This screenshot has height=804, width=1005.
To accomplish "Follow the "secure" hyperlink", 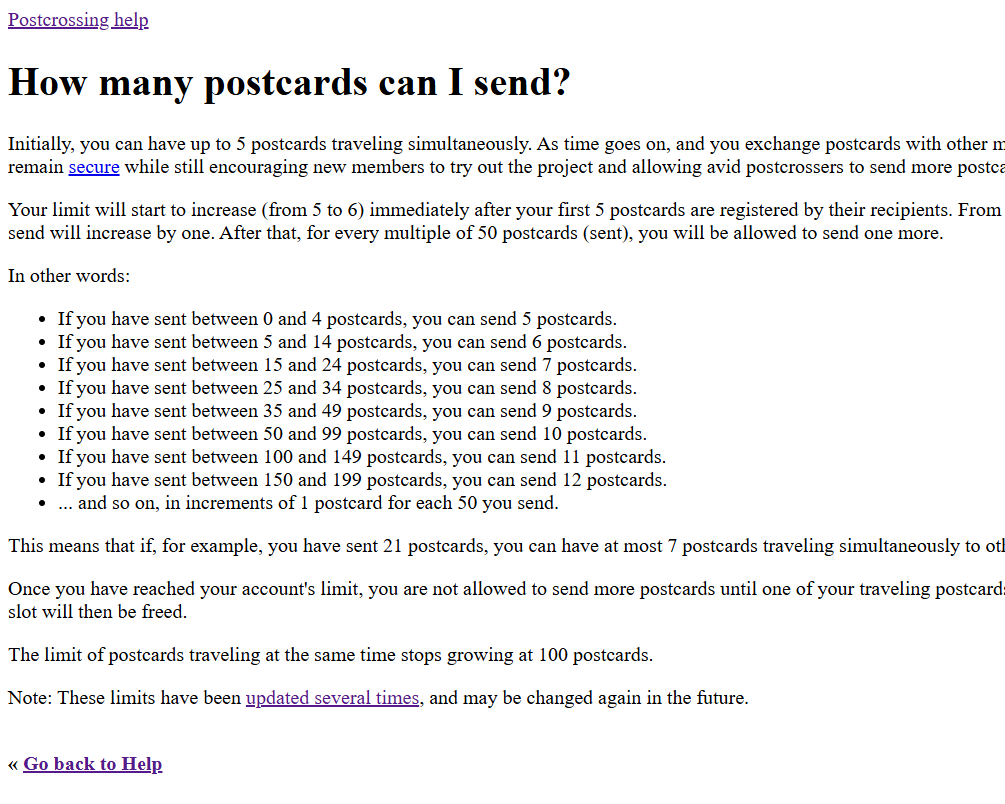I will (x=93, y=167).
